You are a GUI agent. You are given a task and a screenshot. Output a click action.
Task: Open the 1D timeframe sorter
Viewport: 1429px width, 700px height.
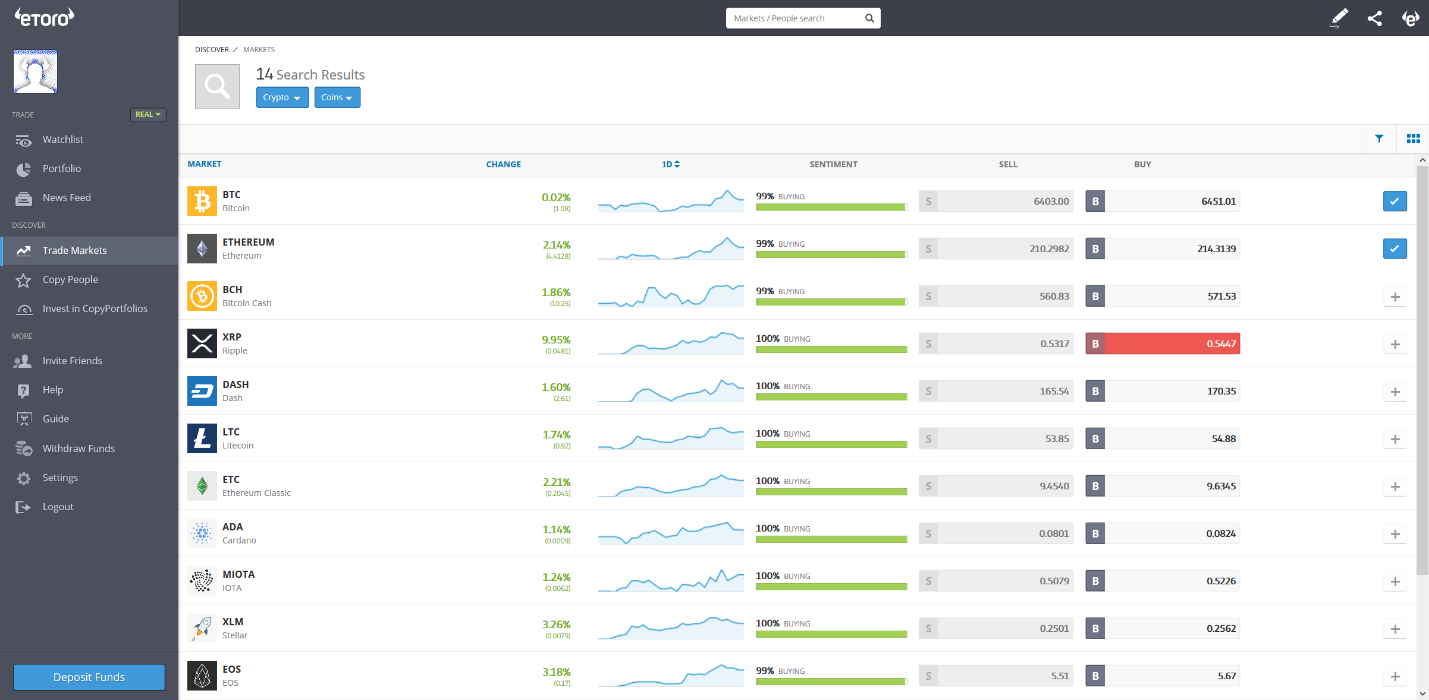670,164
